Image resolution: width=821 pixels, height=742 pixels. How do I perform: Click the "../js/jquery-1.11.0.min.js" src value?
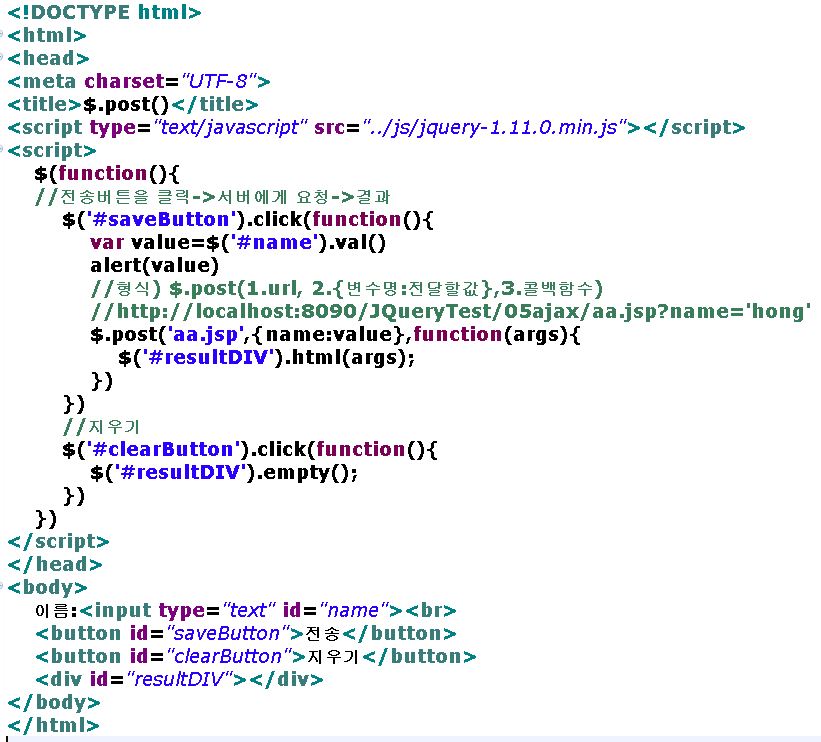[495, 127]
